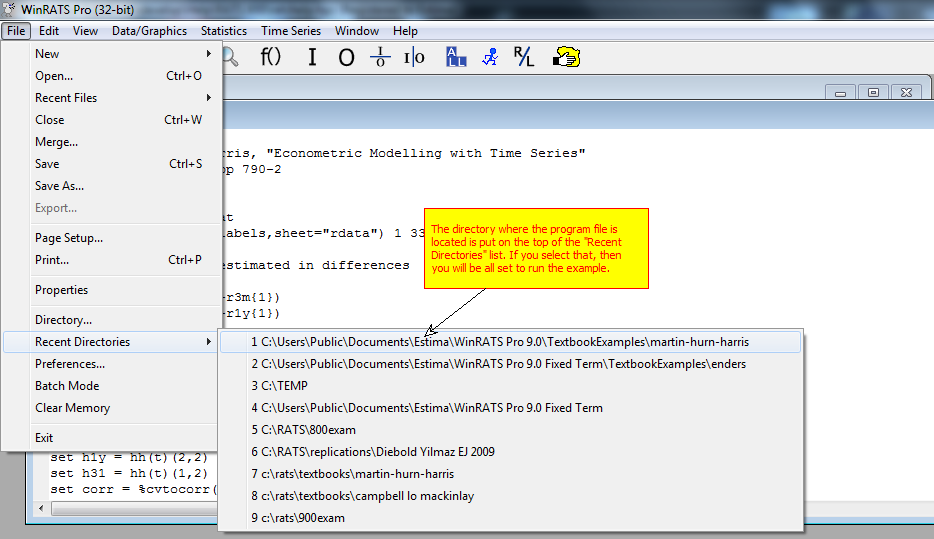Click the 'O' output window icon
Viewport: 934px width, 539px height.
tap(346, 58)
